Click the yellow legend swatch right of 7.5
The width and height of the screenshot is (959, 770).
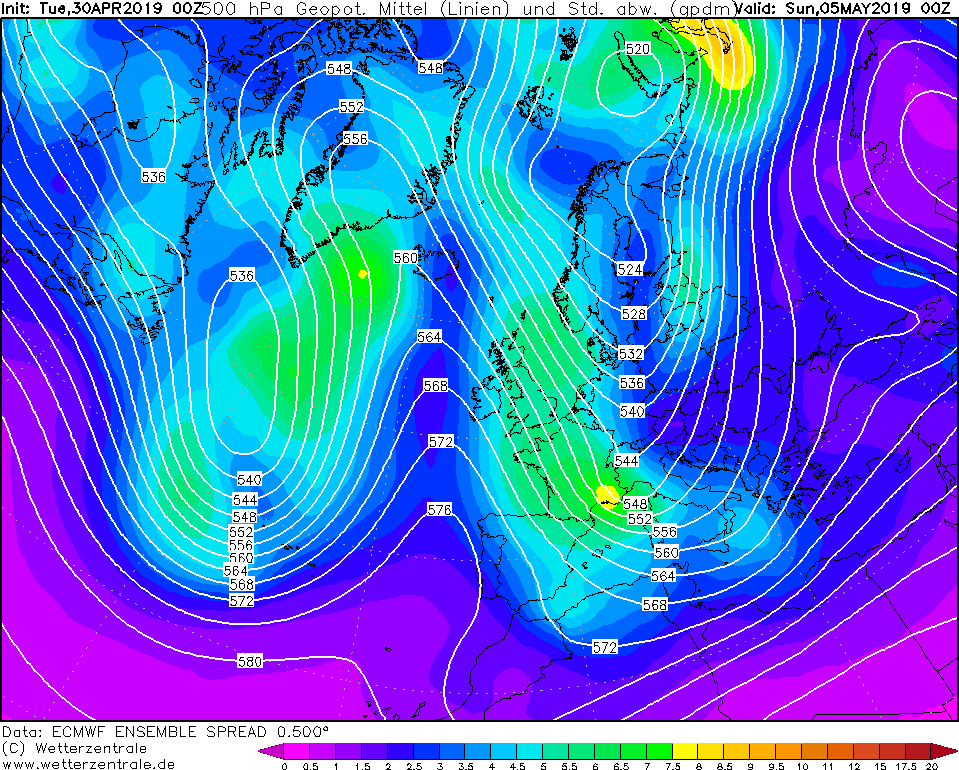684,750
